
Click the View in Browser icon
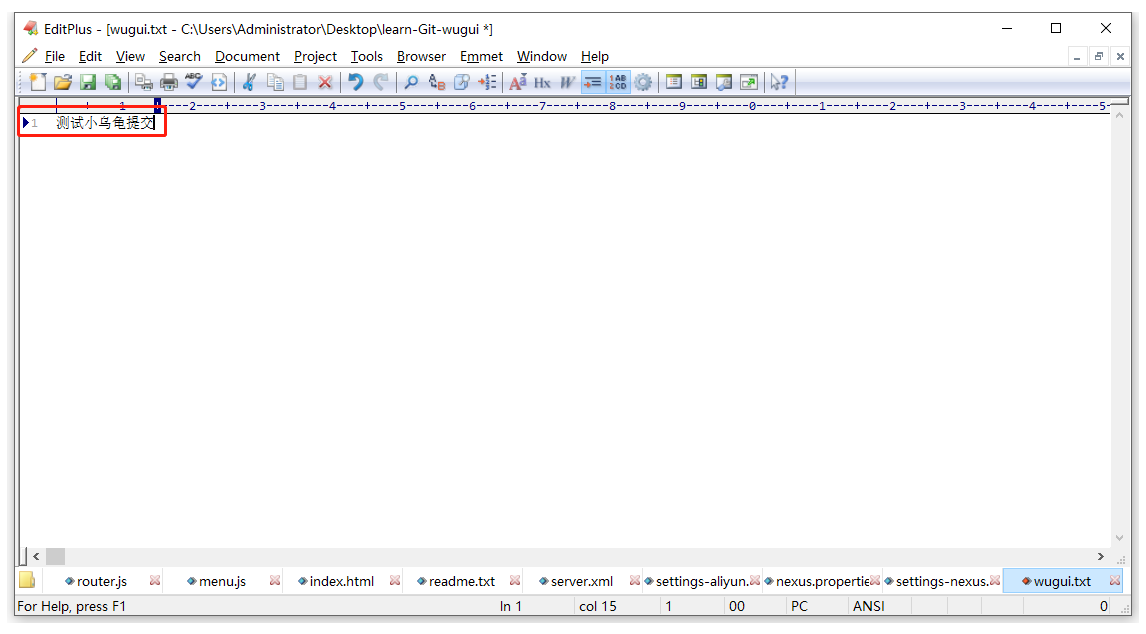[x=219, y=82]
